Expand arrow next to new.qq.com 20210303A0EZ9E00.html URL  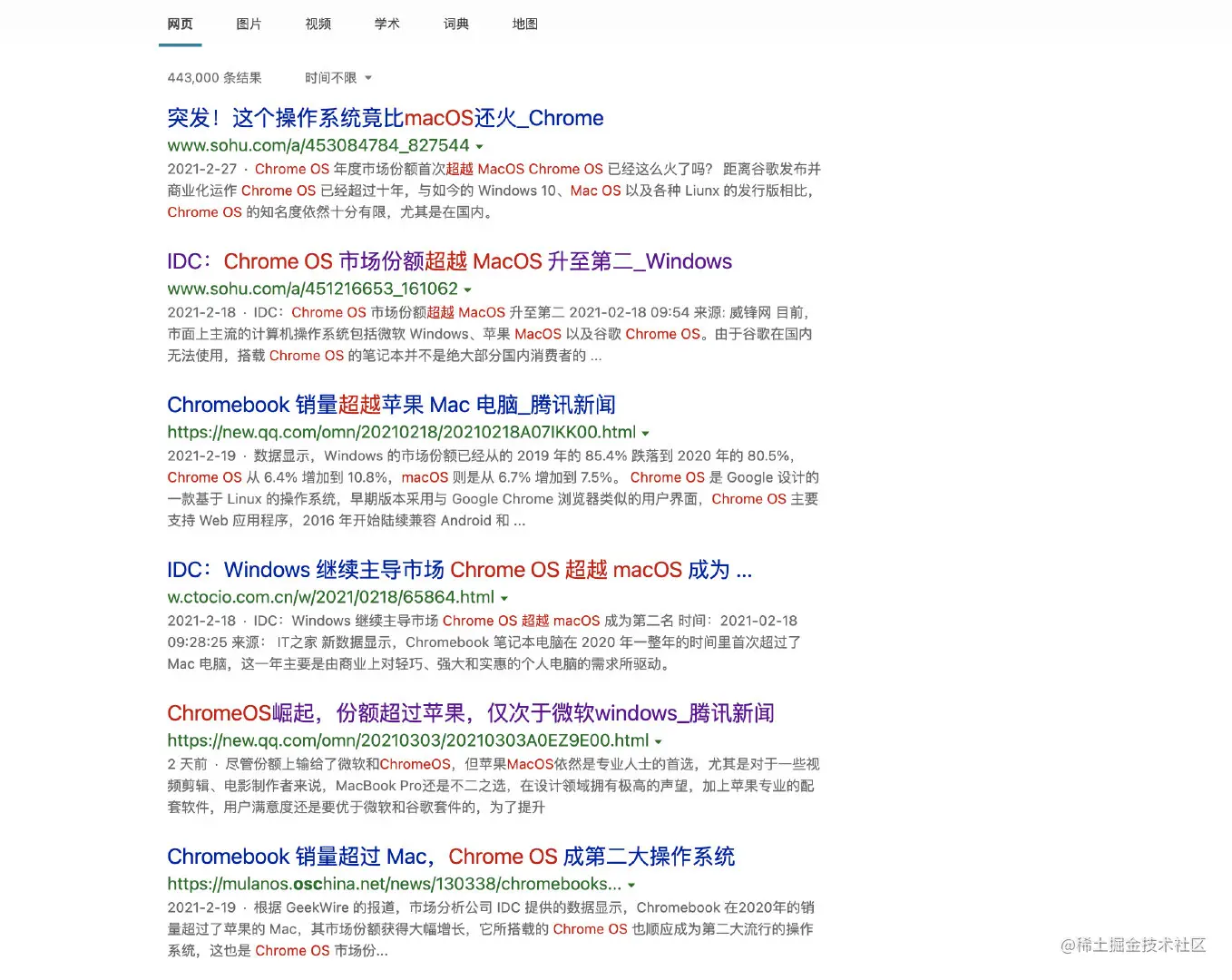658,741
